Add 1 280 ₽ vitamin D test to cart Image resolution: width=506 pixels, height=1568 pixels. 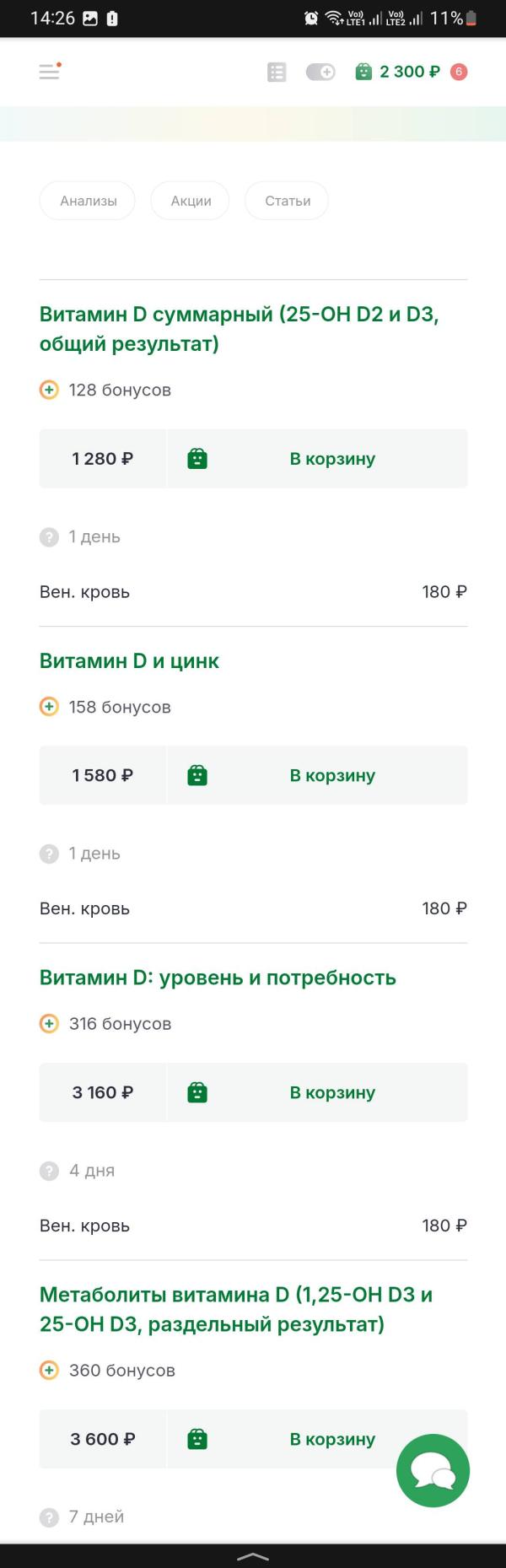[317, 459]
